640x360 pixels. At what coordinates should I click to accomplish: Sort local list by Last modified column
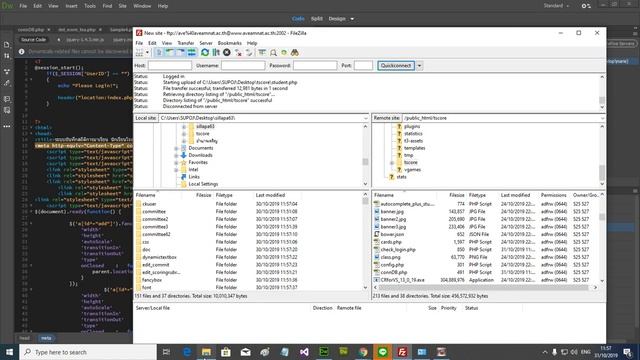pos(270,195)
